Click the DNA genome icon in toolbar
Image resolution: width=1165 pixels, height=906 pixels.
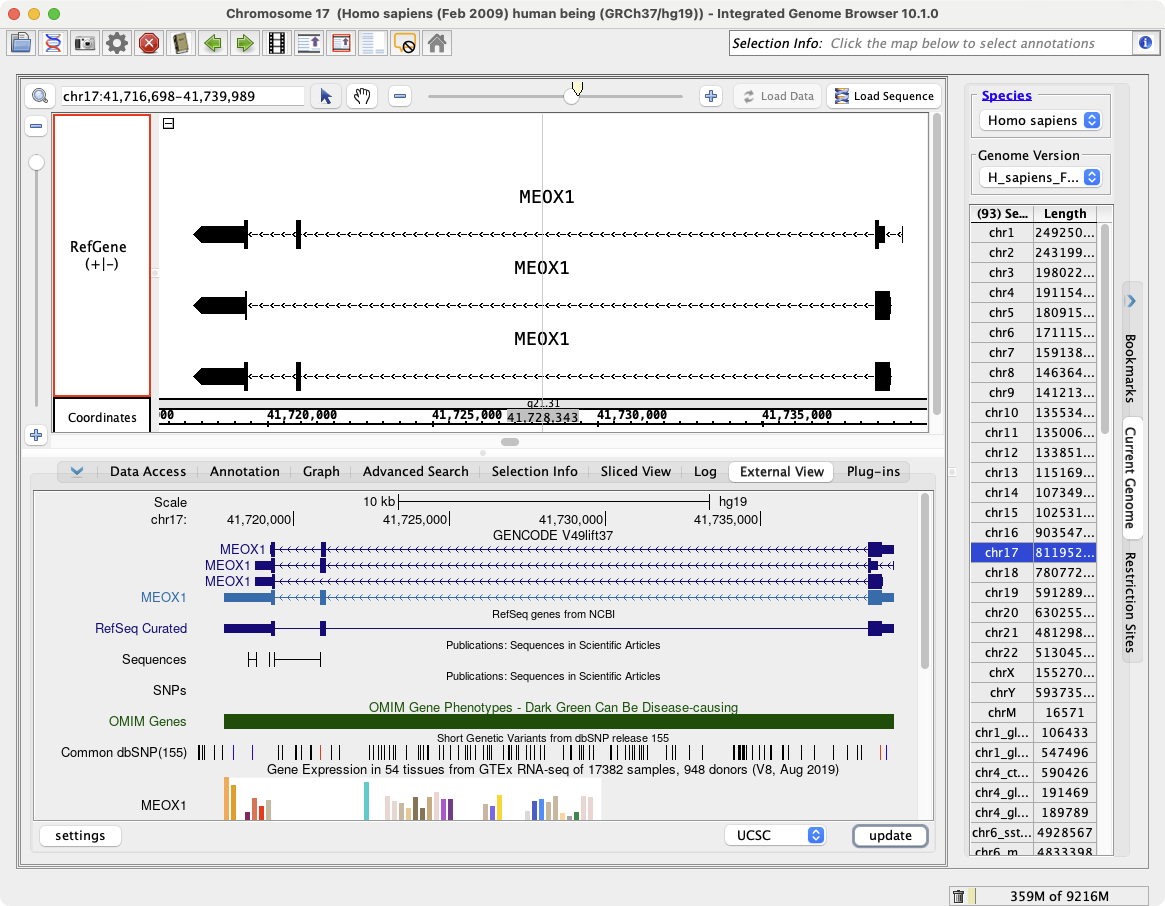tap(53, 43)
